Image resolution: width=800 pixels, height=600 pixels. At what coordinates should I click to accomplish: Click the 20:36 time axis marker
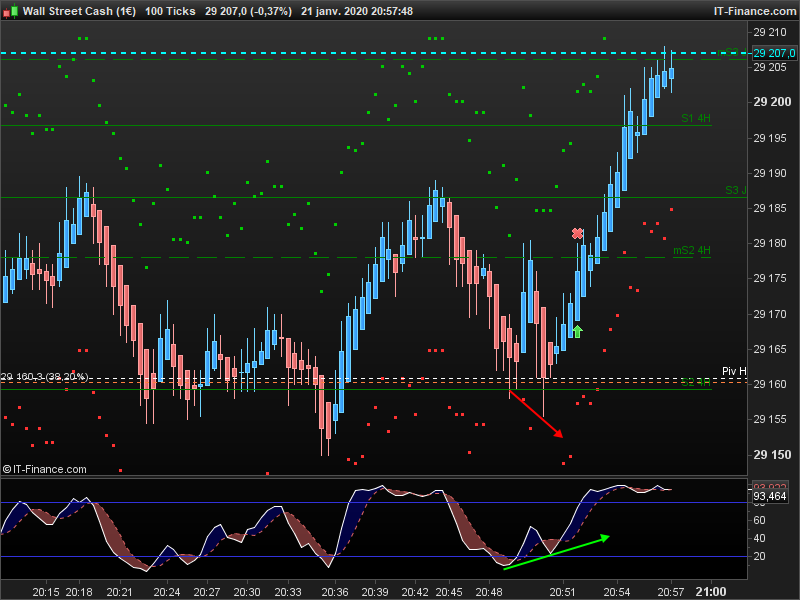[x=335, y=592]
